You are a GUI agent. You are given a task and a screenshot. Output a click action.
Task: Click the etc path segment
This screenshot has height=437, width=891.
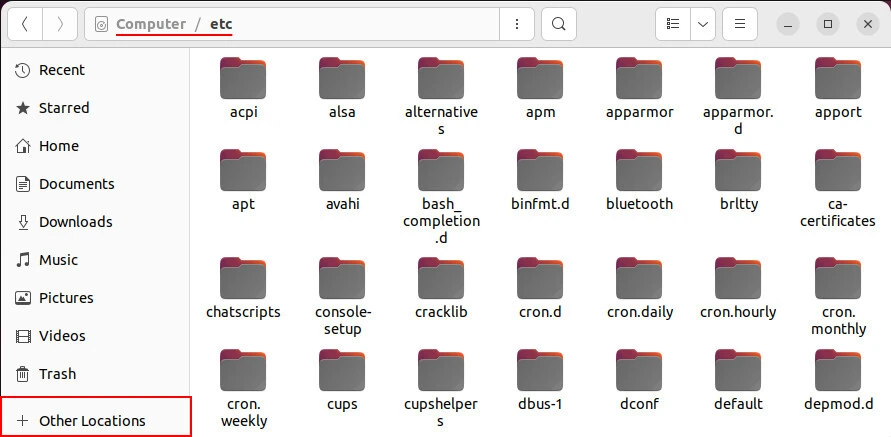221,24
